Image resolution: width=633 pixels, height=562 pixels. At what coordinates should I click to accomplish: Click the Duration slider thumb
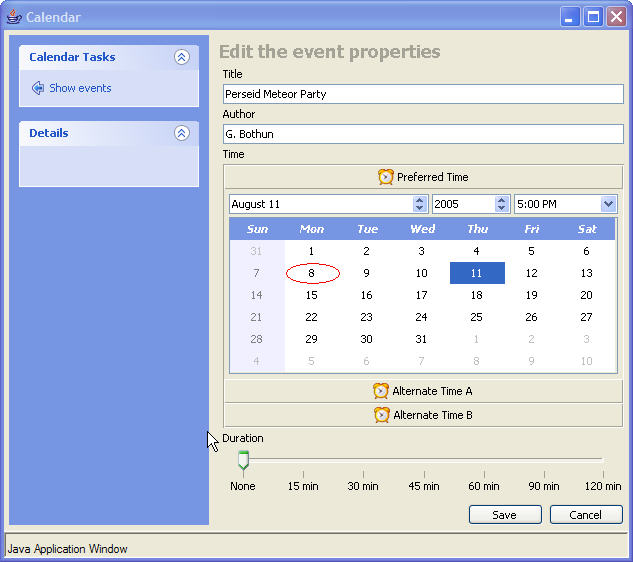click(243, 460)
